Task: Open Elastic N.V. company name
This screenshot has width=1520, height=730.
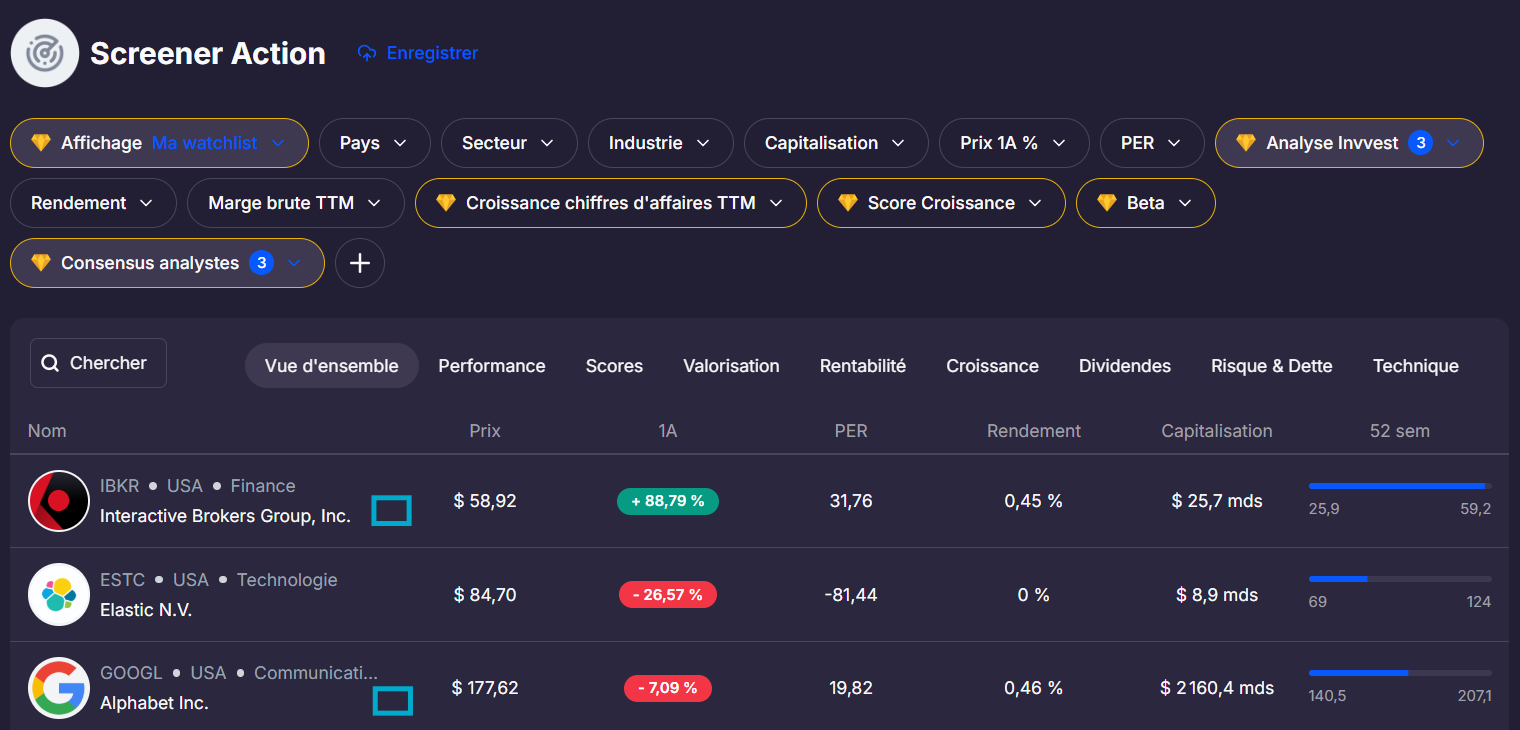Action: pos(146,610)
